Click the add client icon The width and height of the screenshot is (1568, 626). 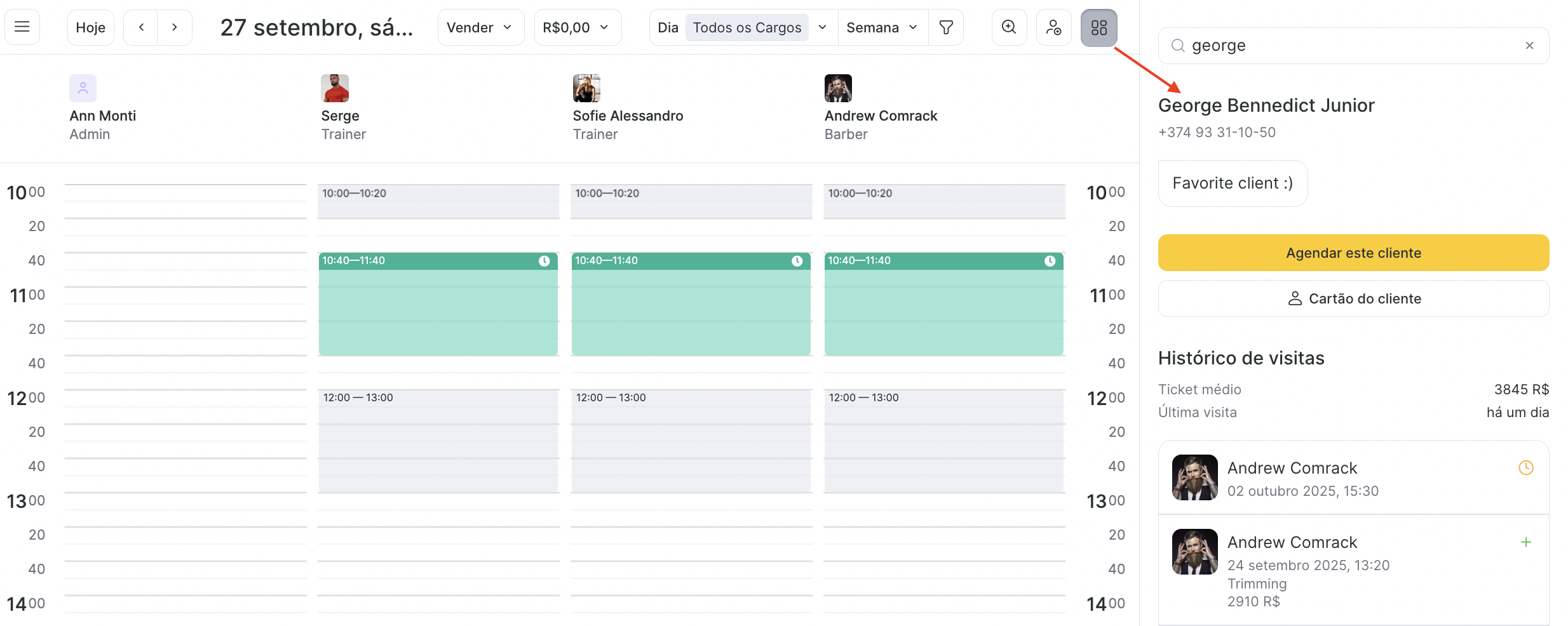coord(1053,27)
